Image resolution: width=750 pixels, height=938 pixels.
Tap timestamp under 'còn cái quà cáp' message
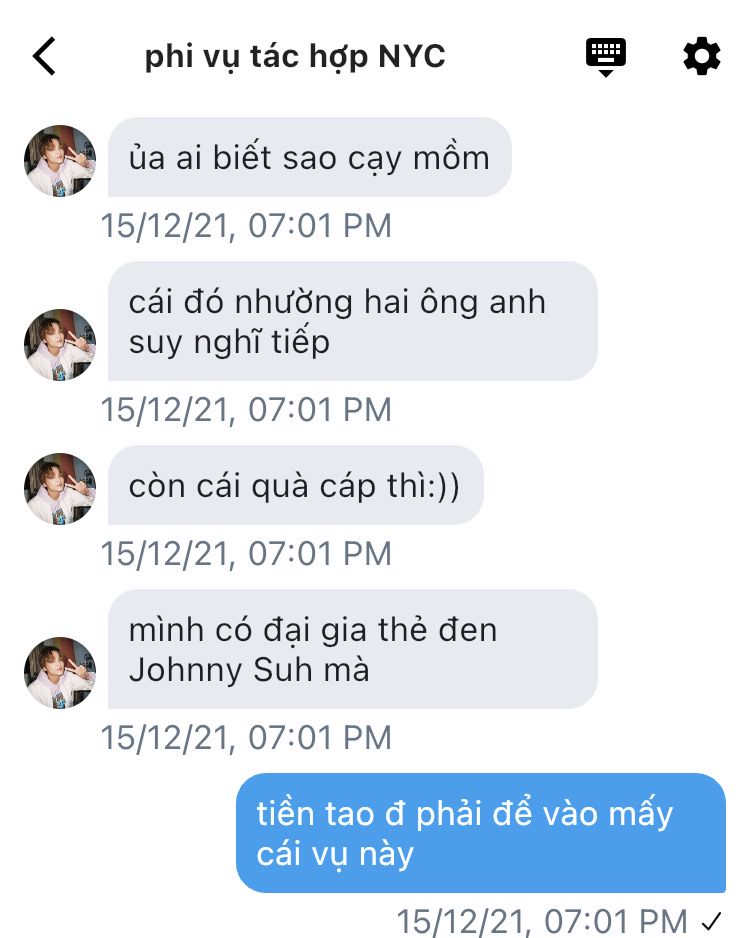[x=246, y=554]
